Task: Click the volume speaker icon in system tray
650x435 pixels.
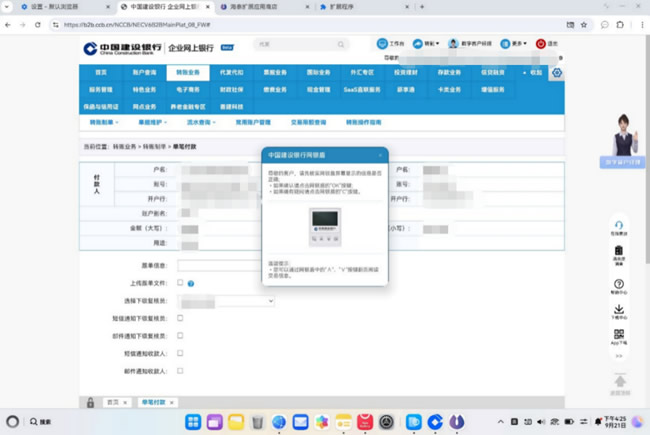Action: 541,422
